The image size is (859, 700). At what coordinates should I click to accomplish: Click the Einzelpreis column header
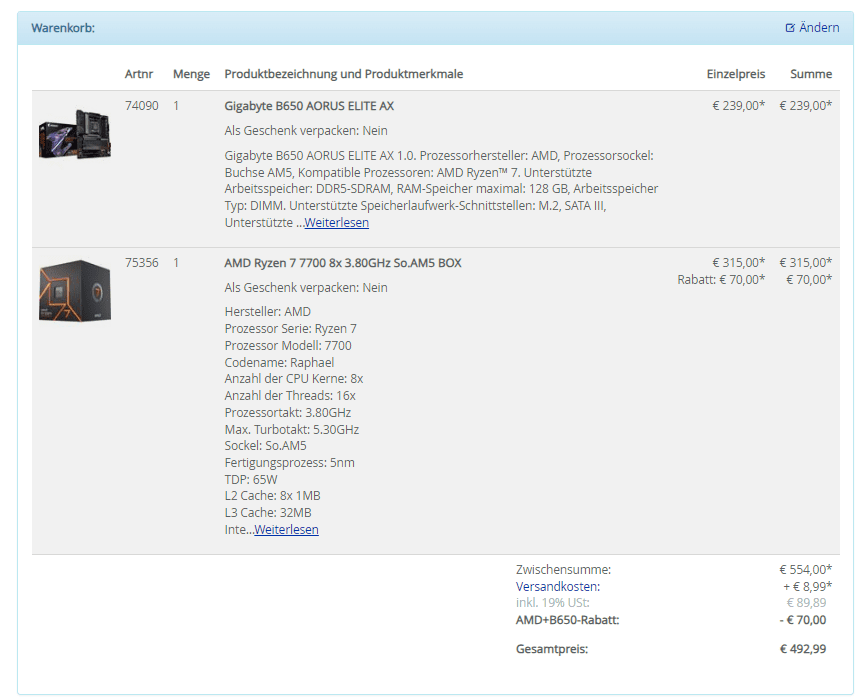click(x=736, y=74)
